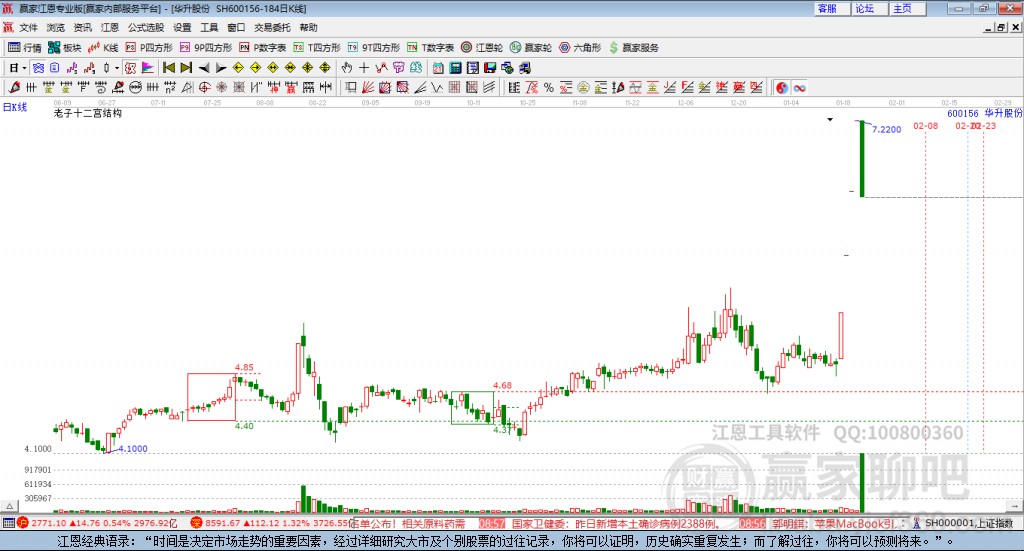Click the colorful flag-chart icon beside 权
This screenshot has height=551, width=1024.
(148, 68)
